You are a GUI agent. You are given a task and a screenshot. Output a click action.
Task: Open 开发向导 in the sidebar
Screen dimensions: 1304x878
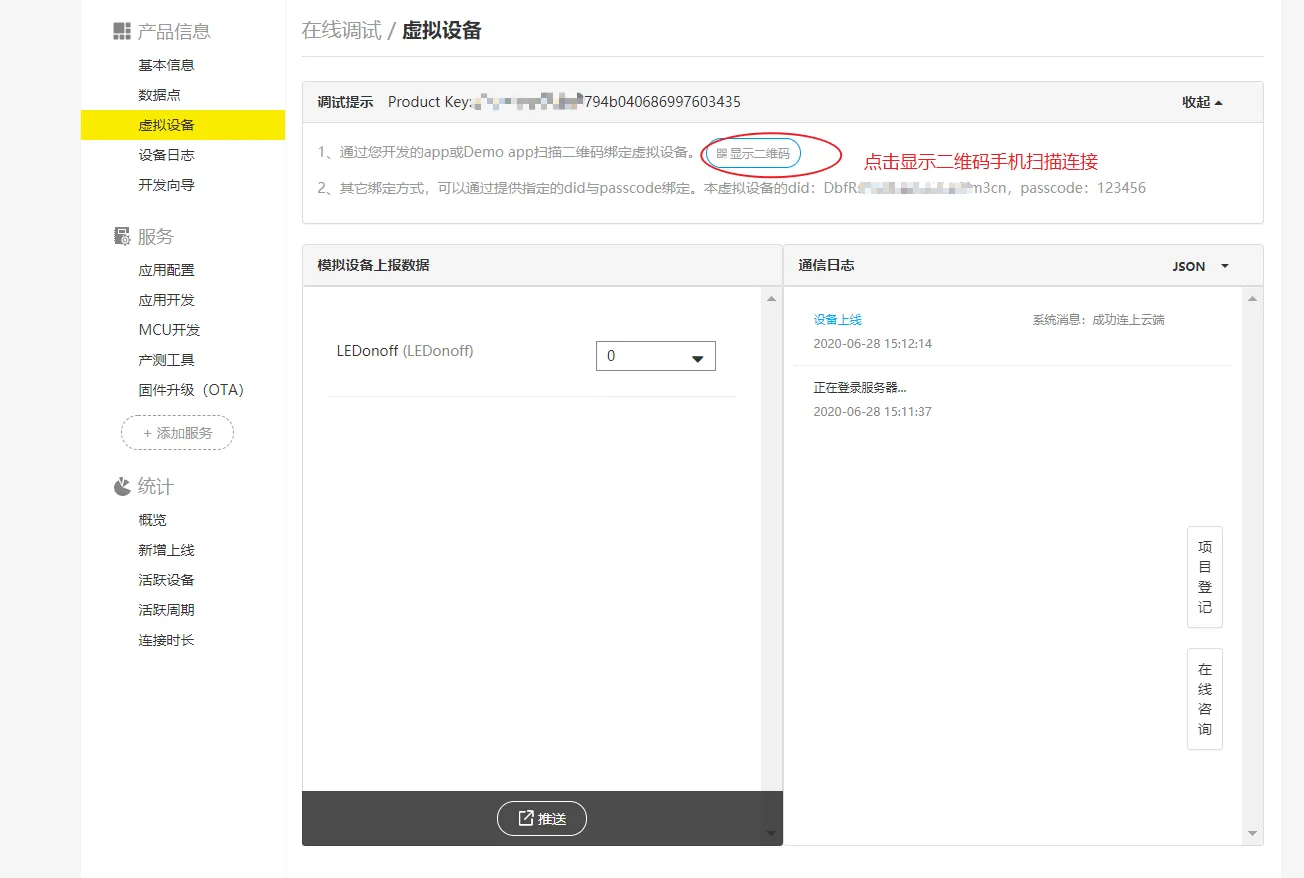[166, 185]
